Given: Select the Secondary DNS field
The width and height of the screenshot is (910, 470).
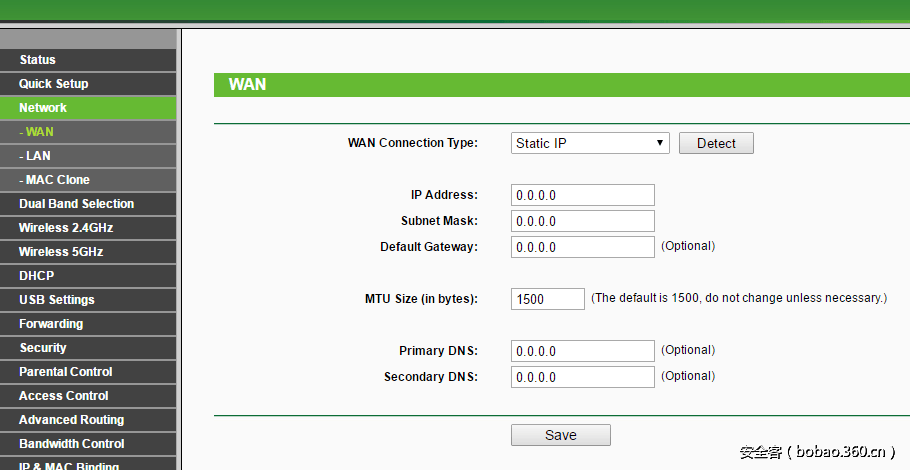Looking at the screenshot, I should (582, 377).
